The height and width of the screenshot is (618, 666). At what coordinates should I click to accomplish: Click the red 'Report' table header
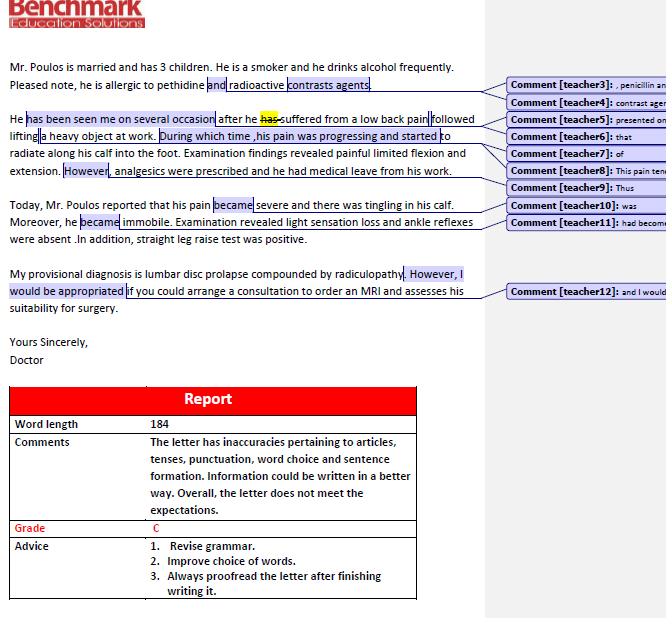213,399
